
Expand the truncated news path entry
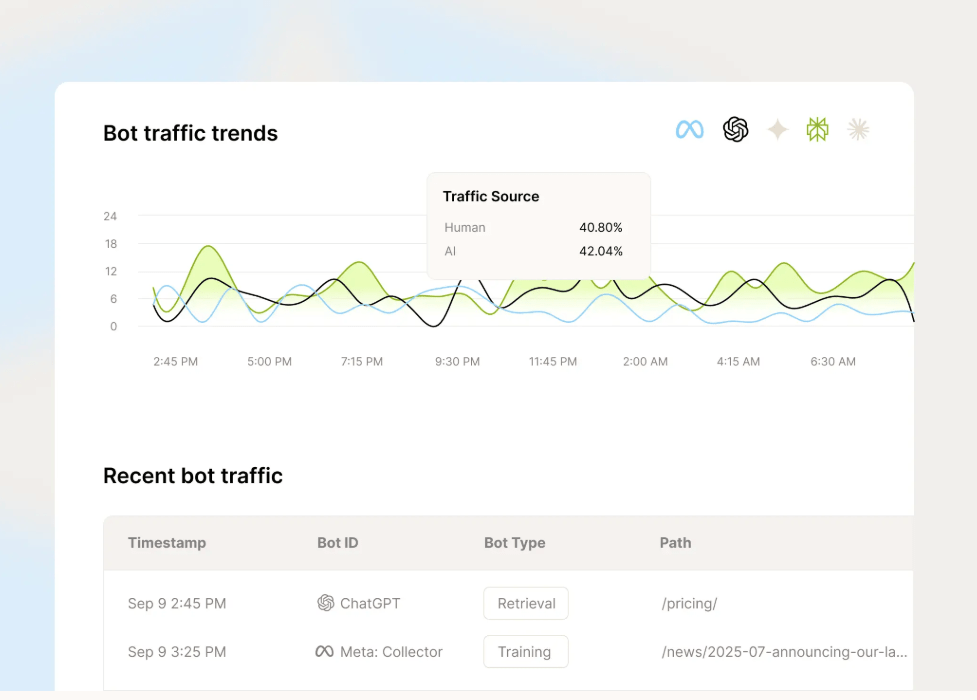(783, 651)
